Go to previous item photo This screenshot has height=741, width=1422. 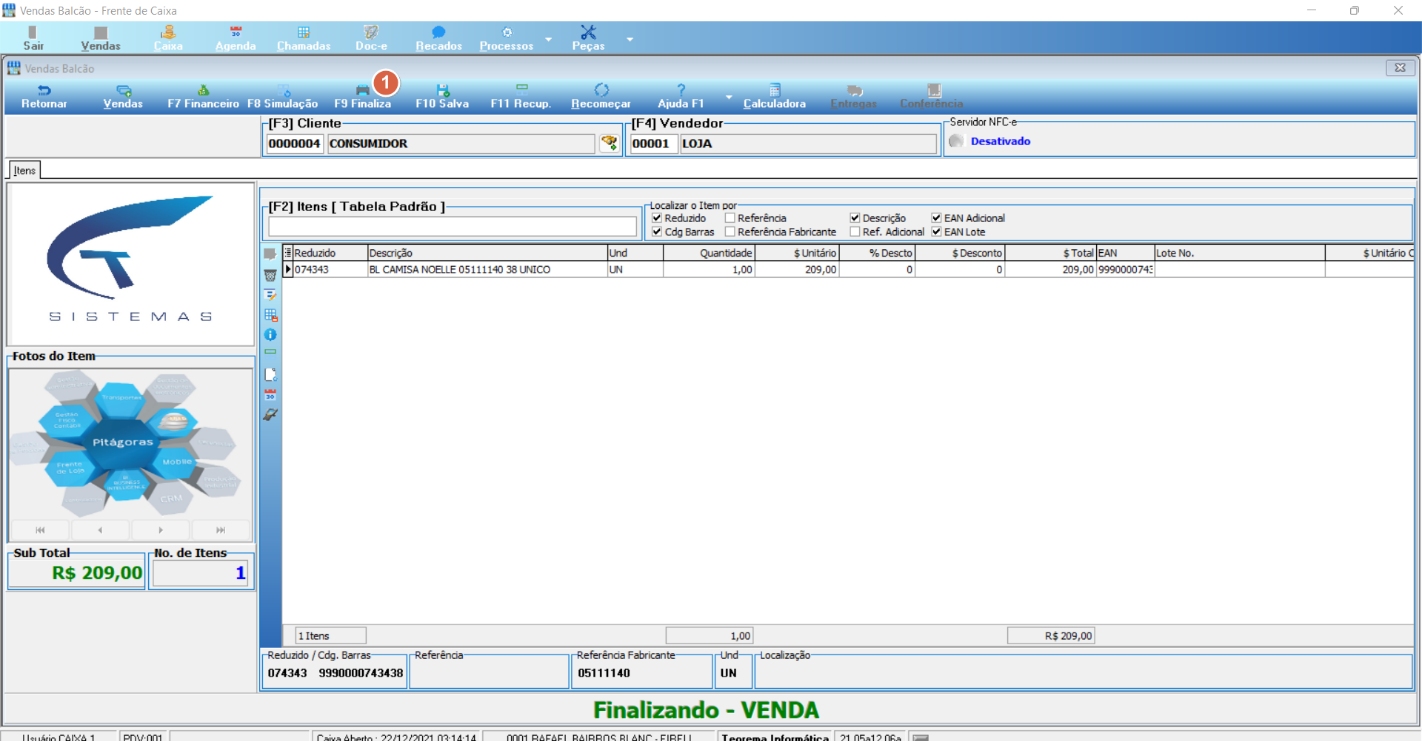pyautogui.click(x=100, y=530)
